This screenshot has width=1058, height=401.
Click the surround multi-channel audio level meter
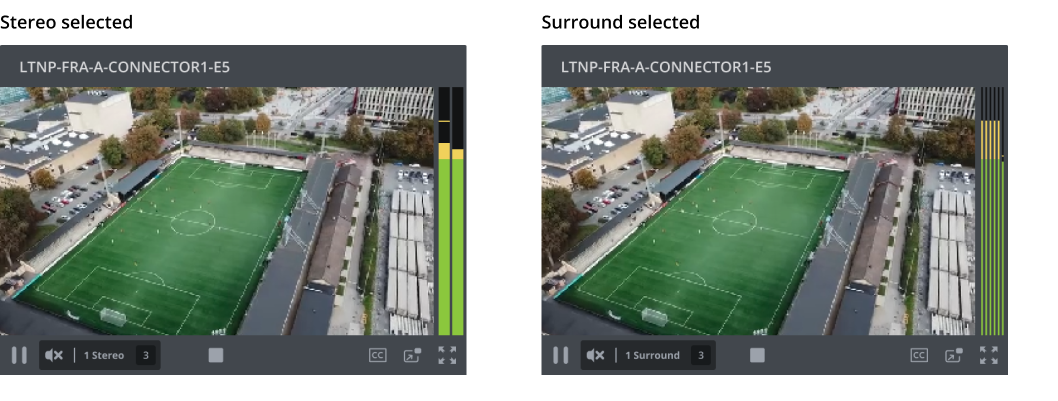coord(992,211)
